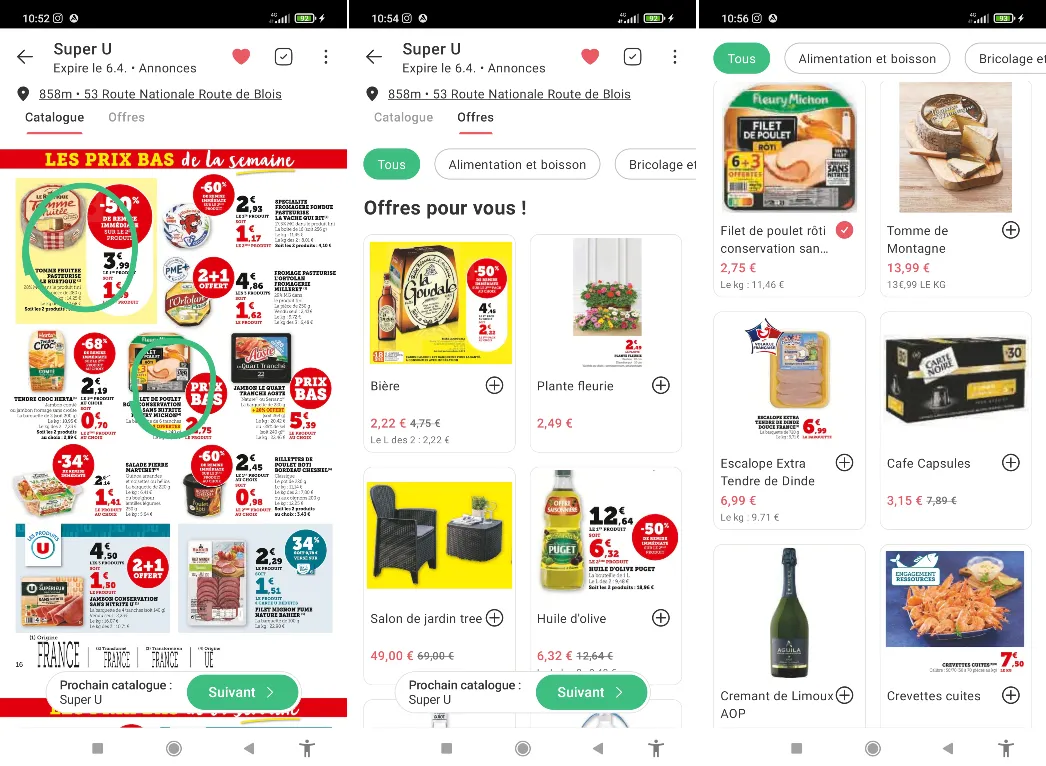
Task: Tap back arrow in Catalogue screen header
Action: click(25, 57)
